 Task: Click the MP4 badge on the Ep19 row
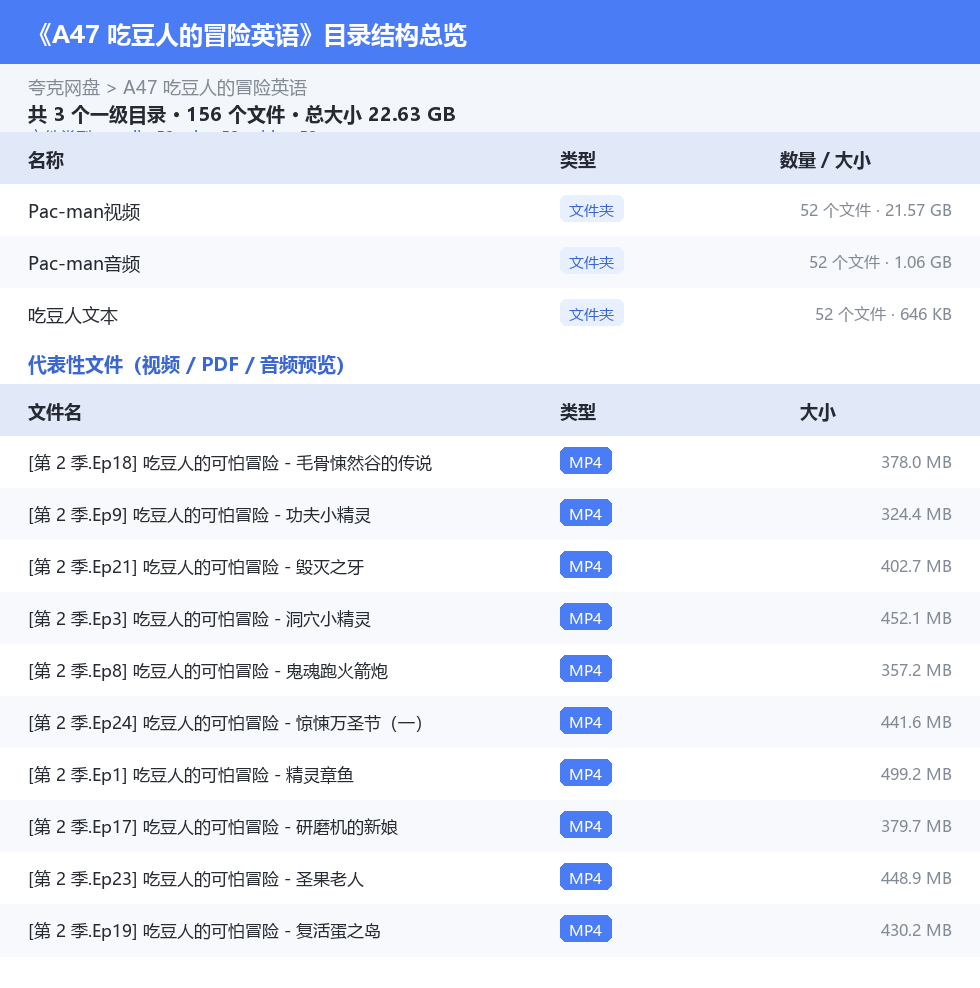pyautogui.click(x=585, y=929)
